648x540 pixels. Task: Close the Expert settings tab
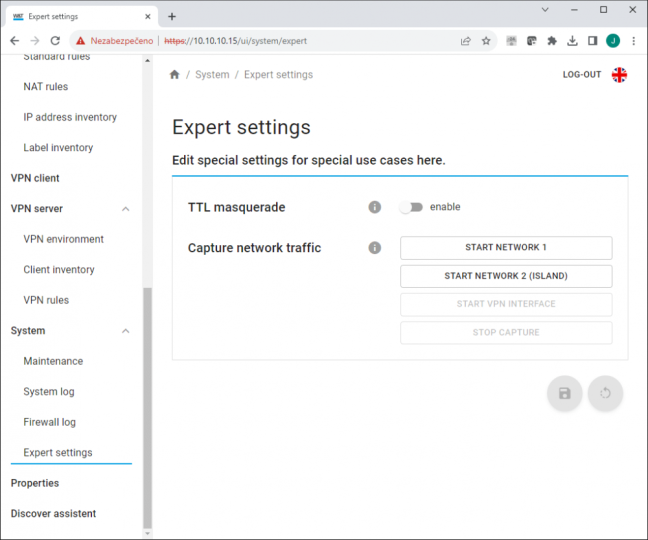click(x=148, y=17)
